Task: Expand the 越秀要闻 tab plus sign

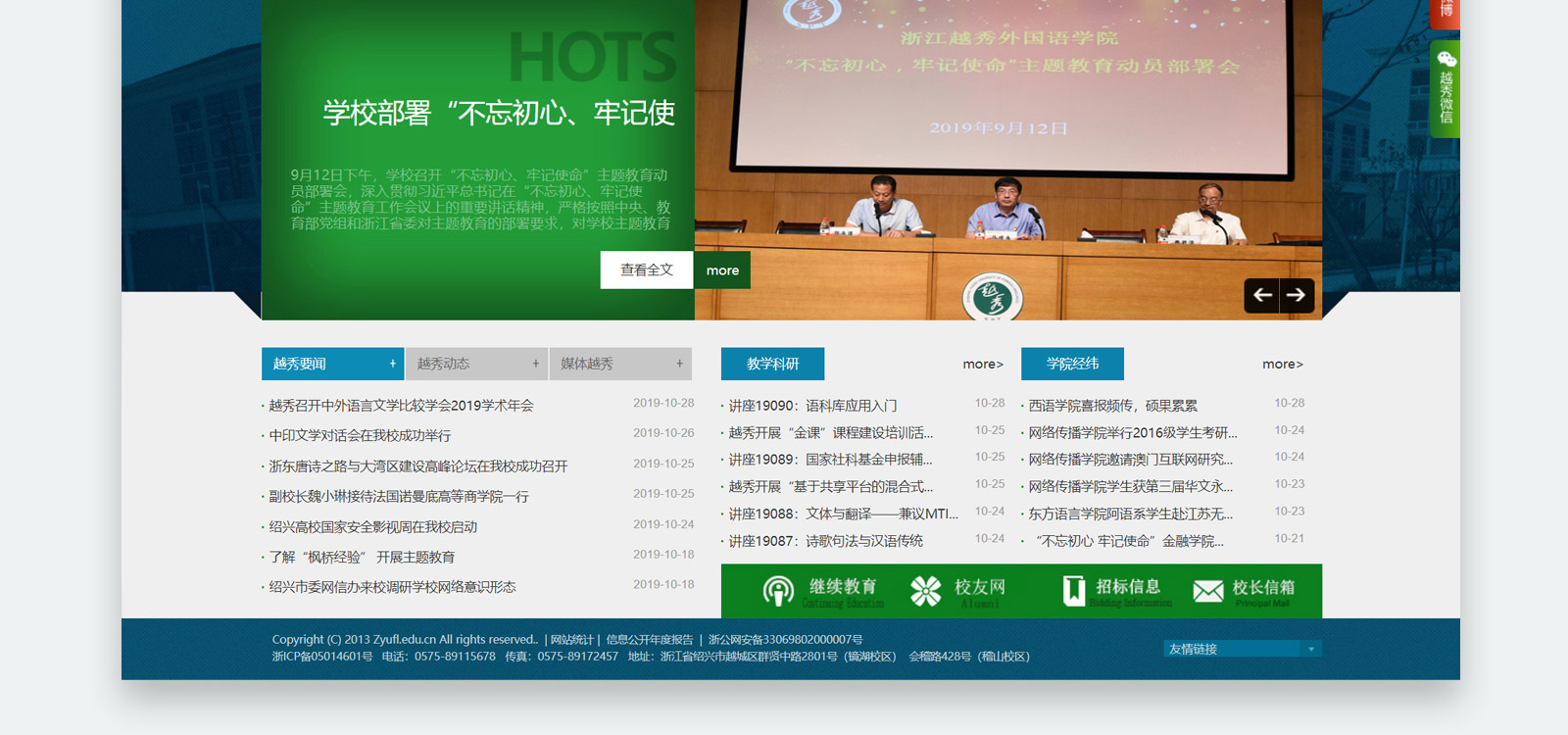Action: tap(392, 364)
